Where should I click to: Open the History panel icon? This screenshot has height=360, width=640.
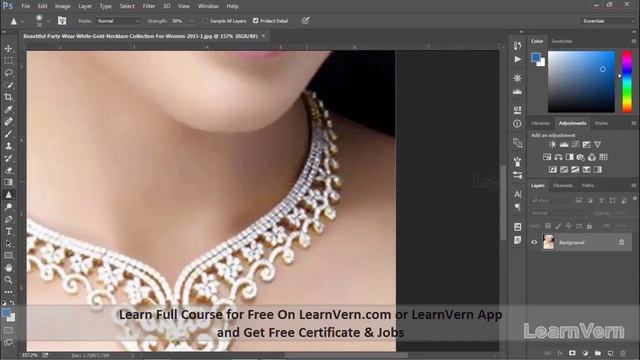click(517, 45)
